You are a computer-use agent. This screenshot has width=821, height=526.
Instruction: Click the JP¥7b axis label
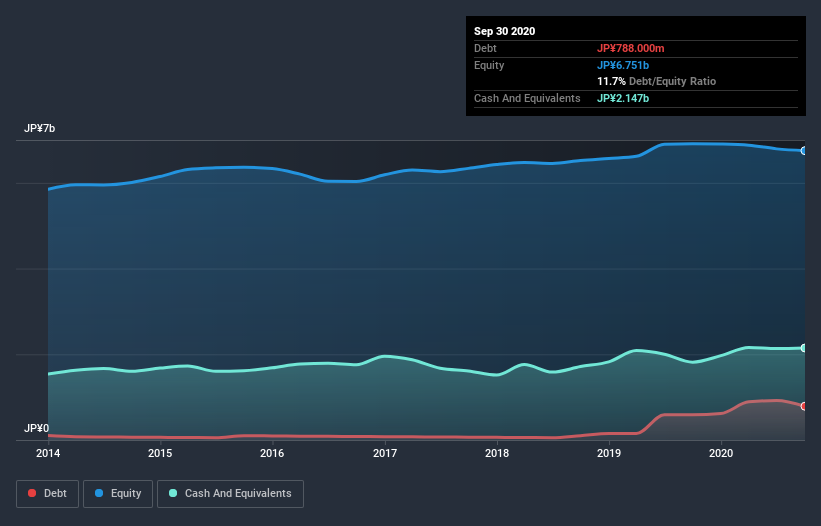(39, 128)
